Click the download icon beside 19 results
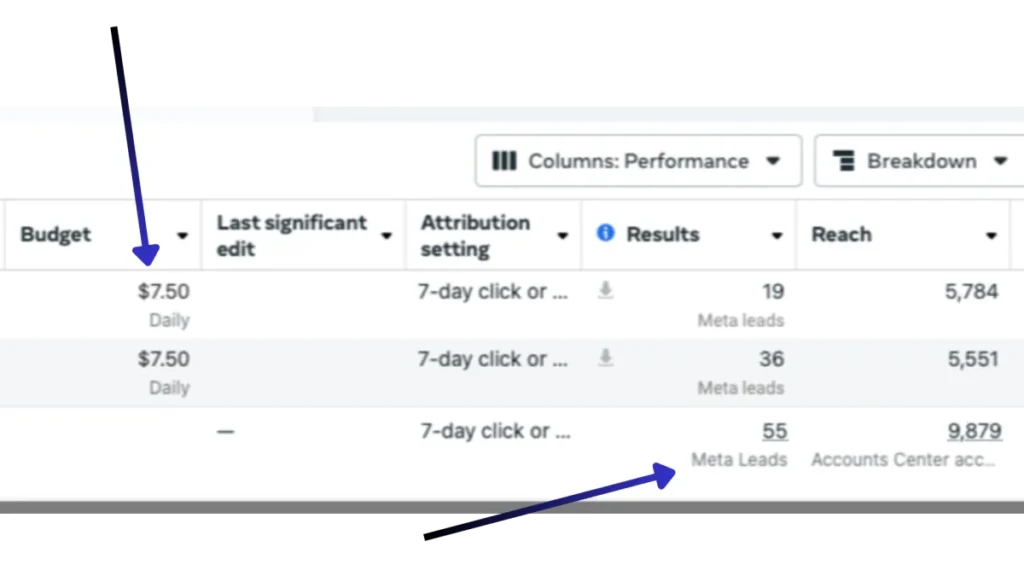1024x576 pixels. click(605, 291)
